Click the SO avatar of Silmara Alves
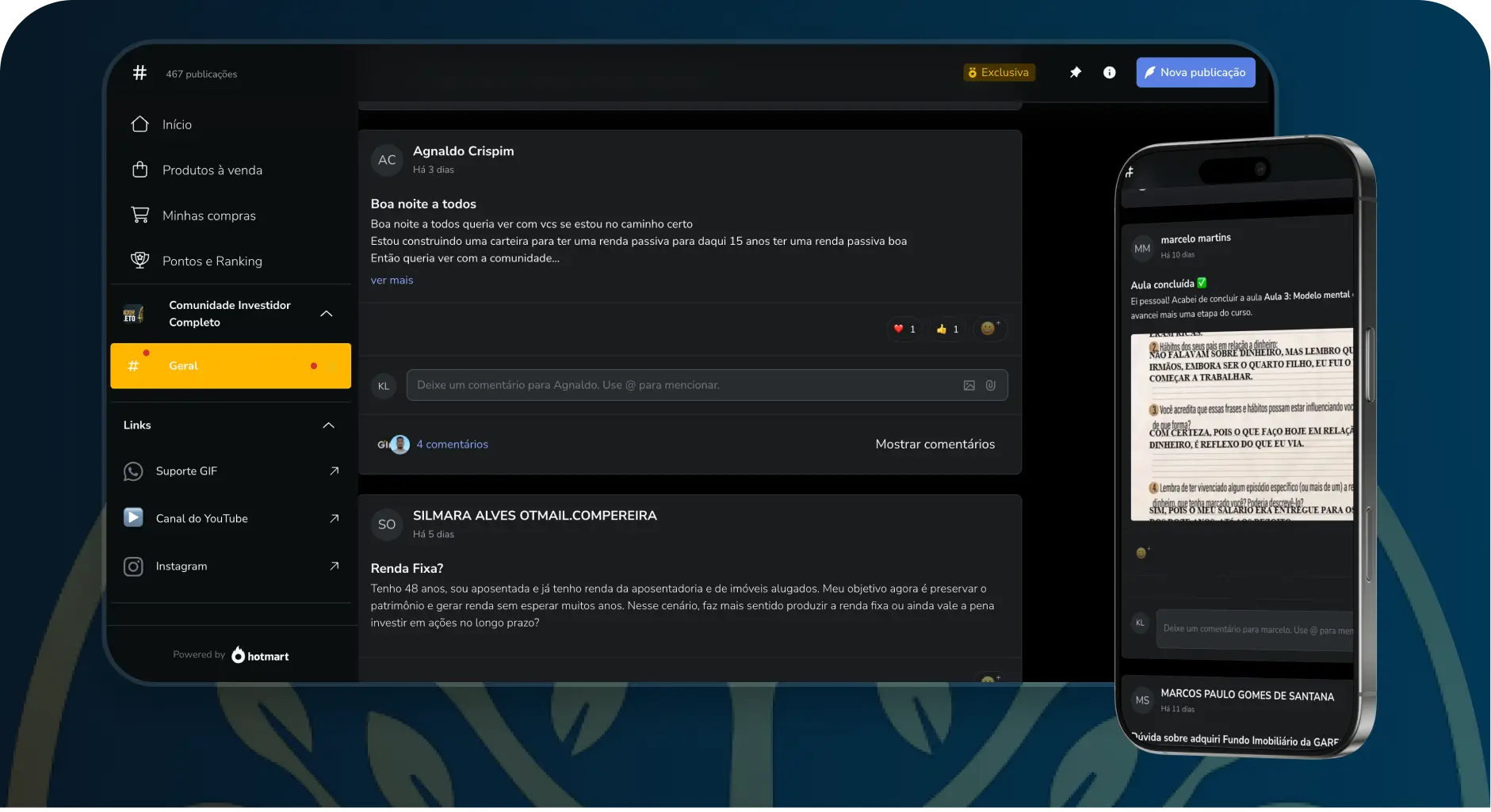Viewport: 1491px width, 812px height. point(387,524)
